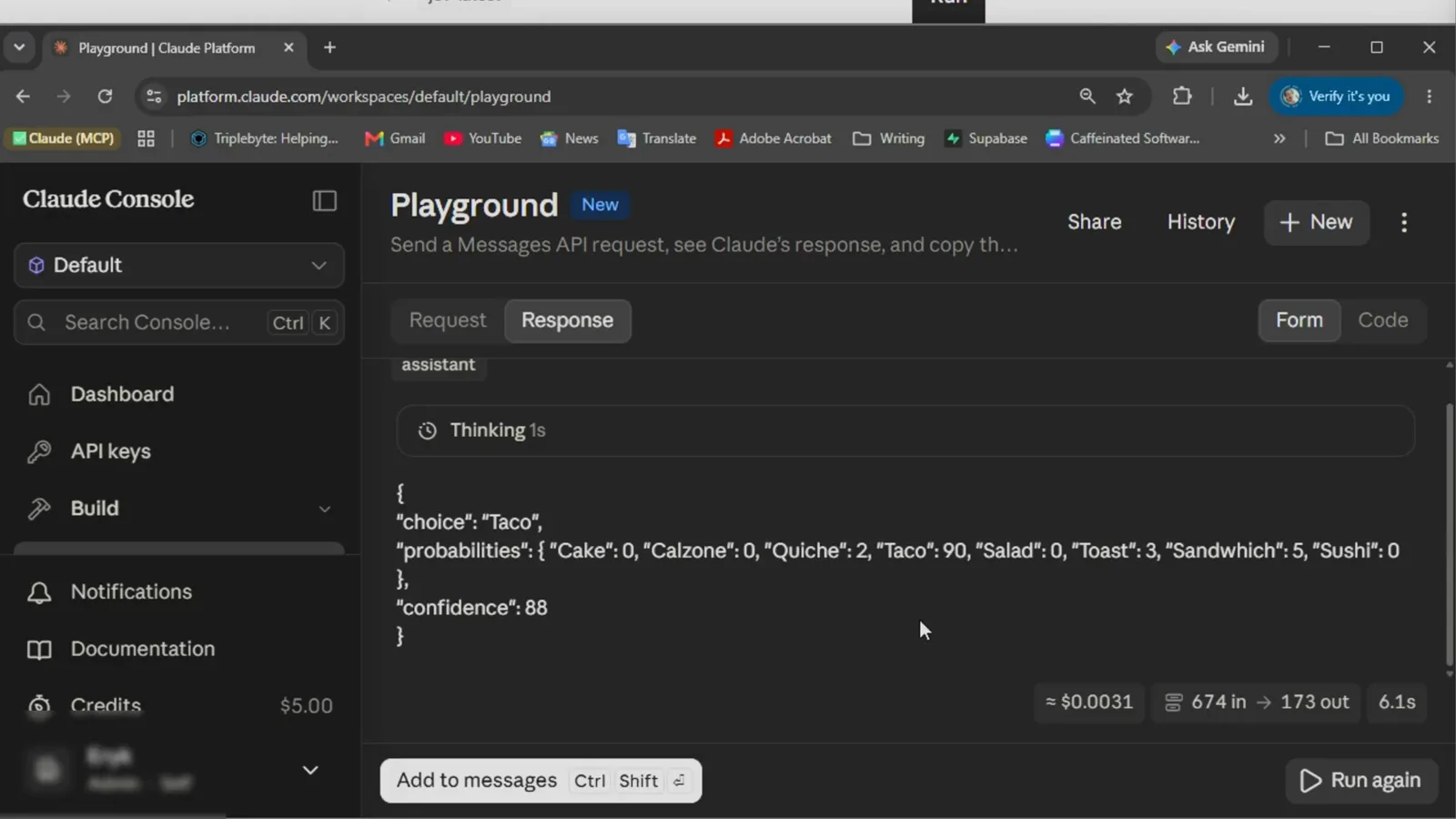Click Run again button
This screenshot has height=819, width=1456.
pyautogui.click(x=1361, y=781)
